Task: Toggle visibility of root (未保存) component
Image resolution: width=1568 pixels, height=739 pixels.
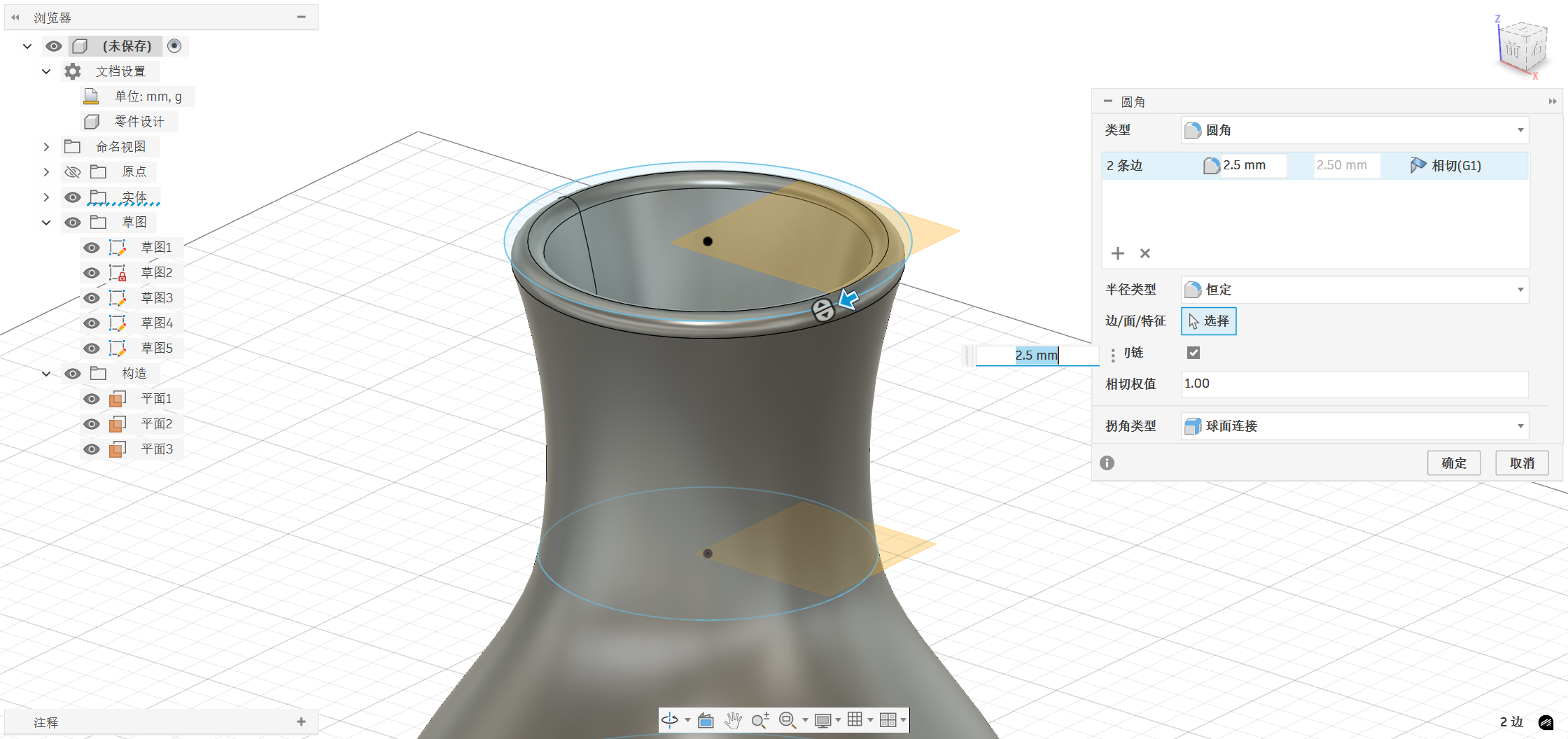Action: [x=53, y=46]
